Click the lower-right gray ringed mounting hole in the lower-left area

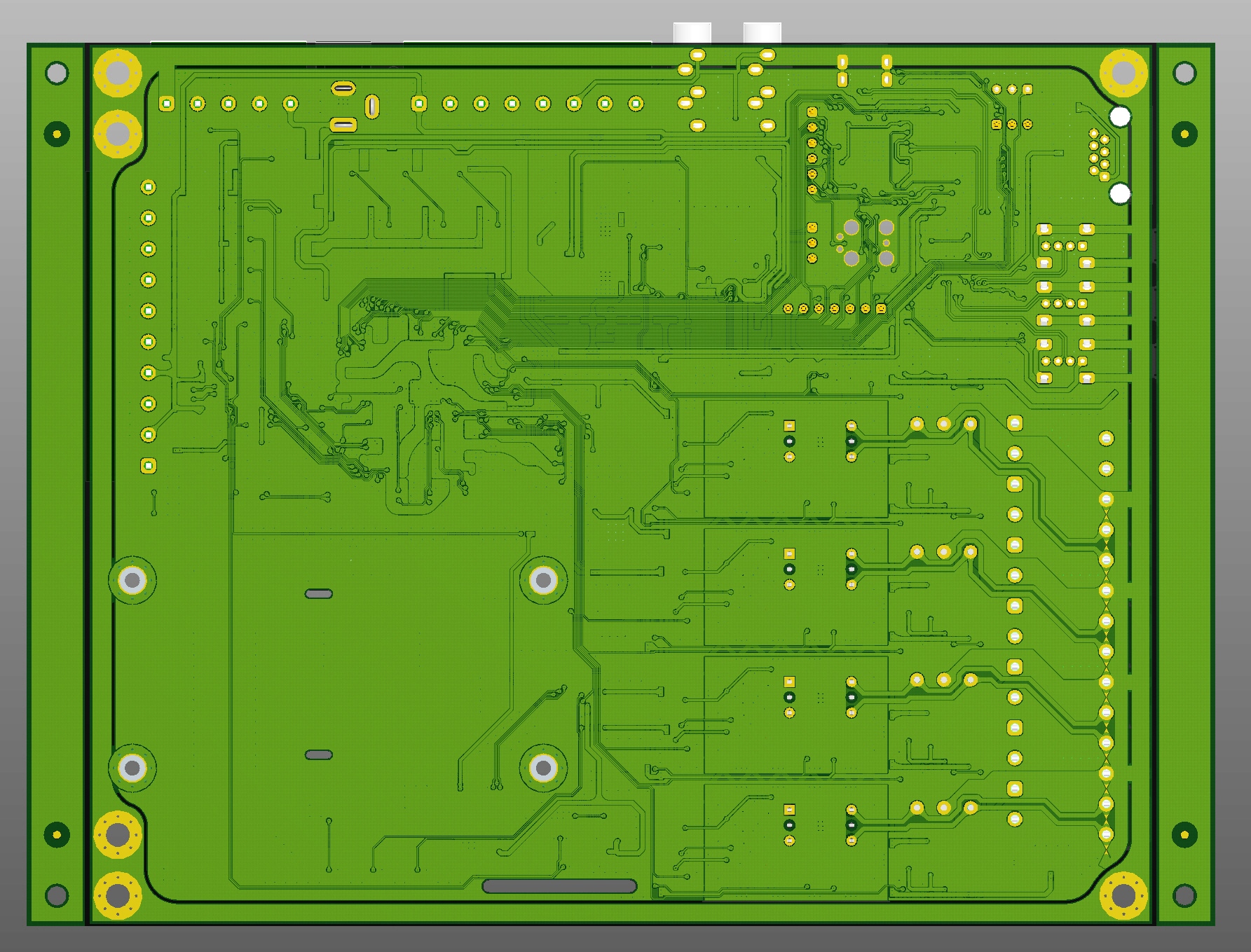(x=543, y=768)
